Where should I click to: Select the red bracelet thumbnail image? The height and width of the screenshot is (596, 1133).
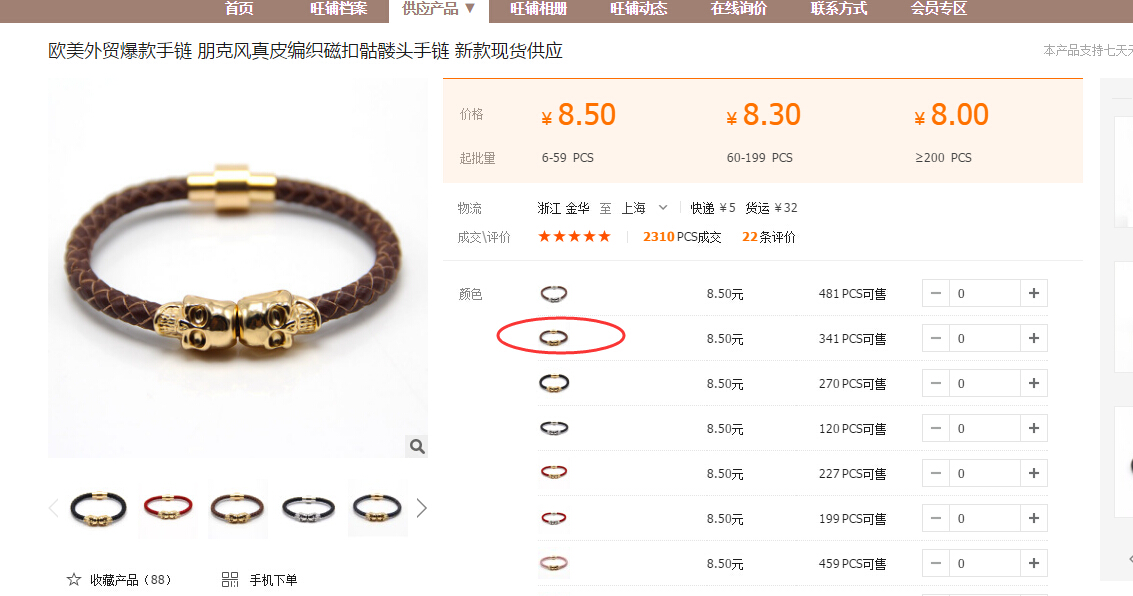coord(168,508)
